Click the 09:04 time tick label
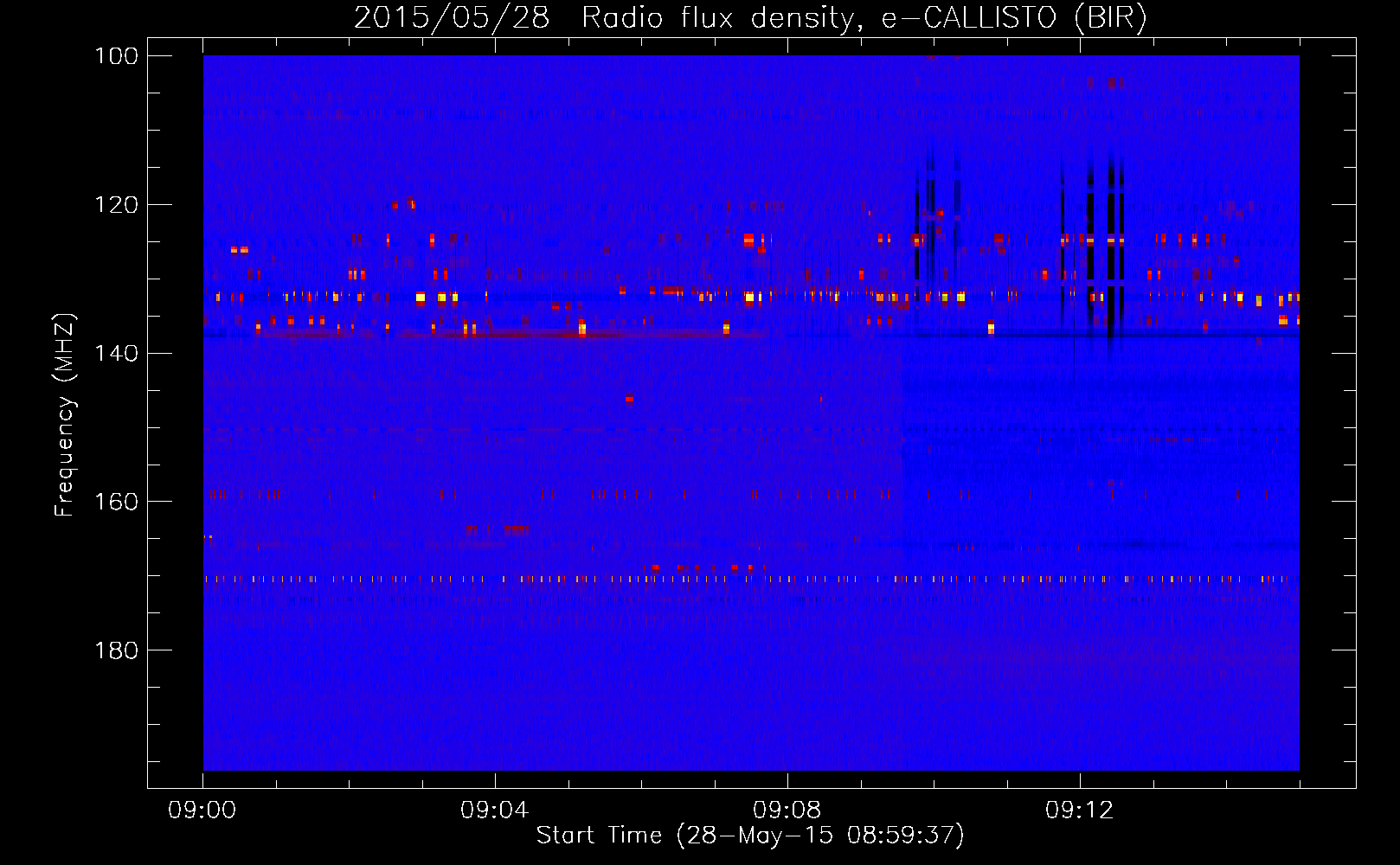This screenshot has width=1400, height=865. coord(495,811)
